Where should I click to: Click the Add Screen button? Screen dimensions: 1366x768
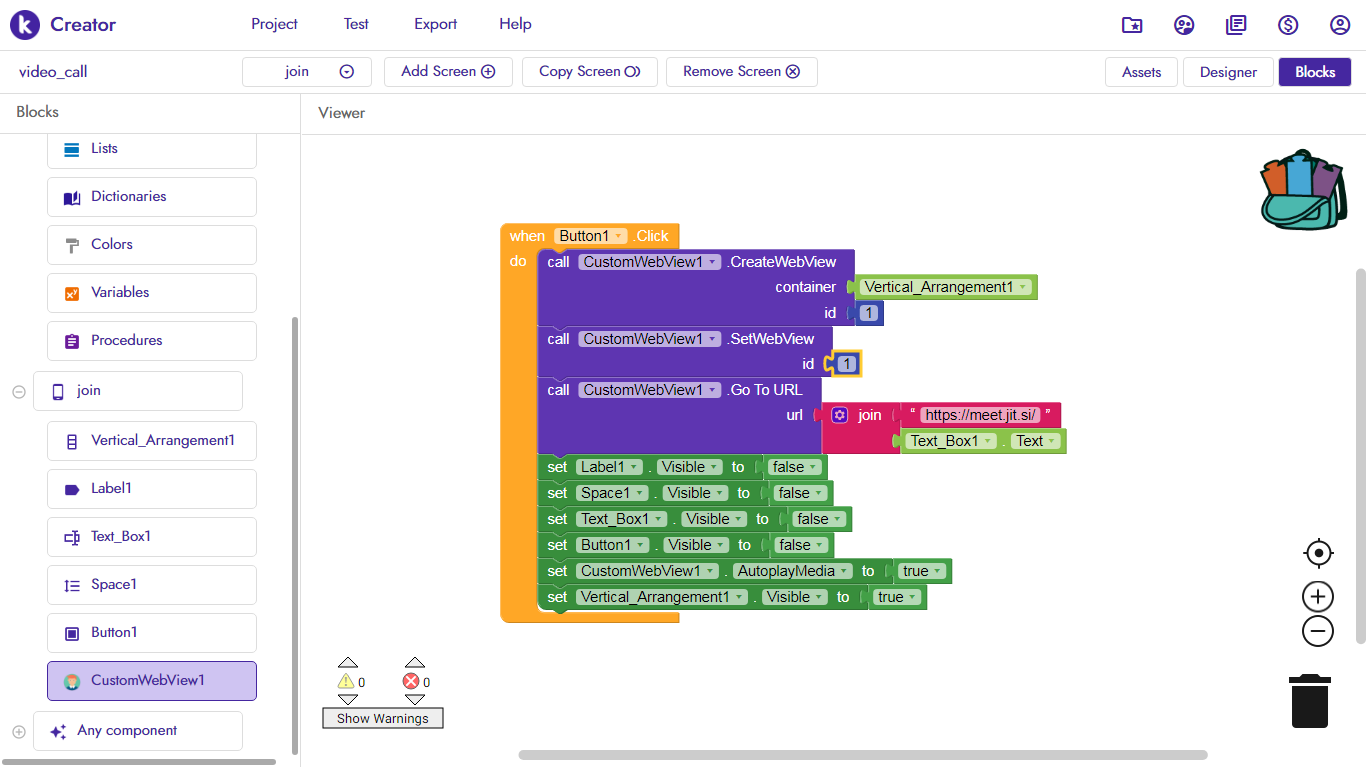coord(448,72)
